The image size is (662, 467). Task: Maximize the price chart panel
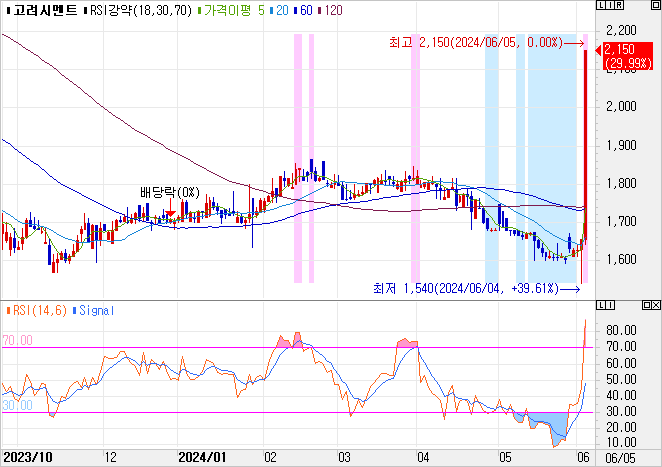656,5
